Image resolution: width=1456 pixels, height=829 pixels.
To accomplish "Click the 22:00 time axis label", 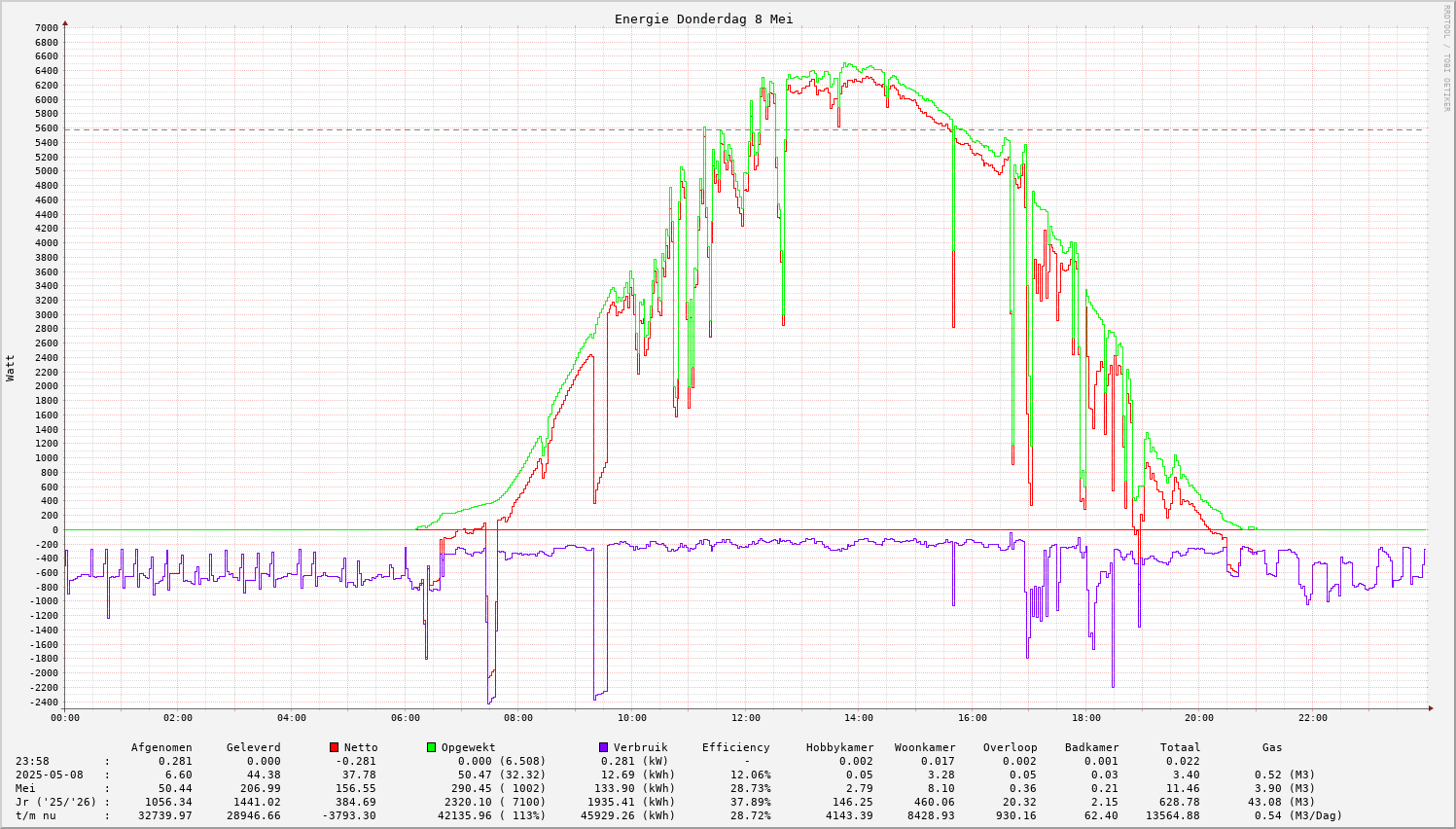I will [1312, 718].
